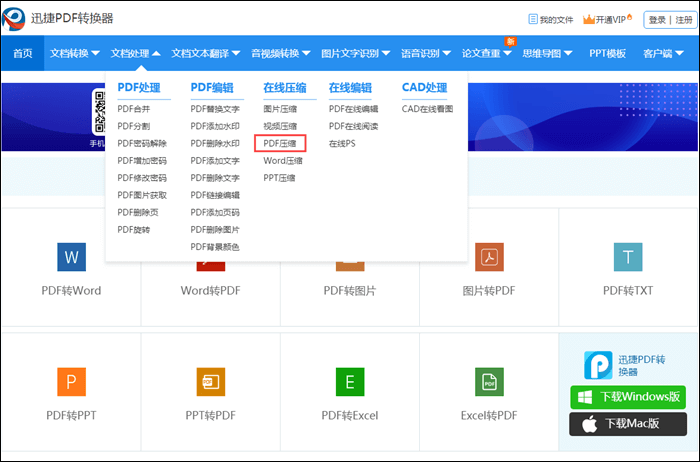Viewport: 700px width, 462px height.
Task: Select PDF分割 menu entry
Action: pos(133,126)
